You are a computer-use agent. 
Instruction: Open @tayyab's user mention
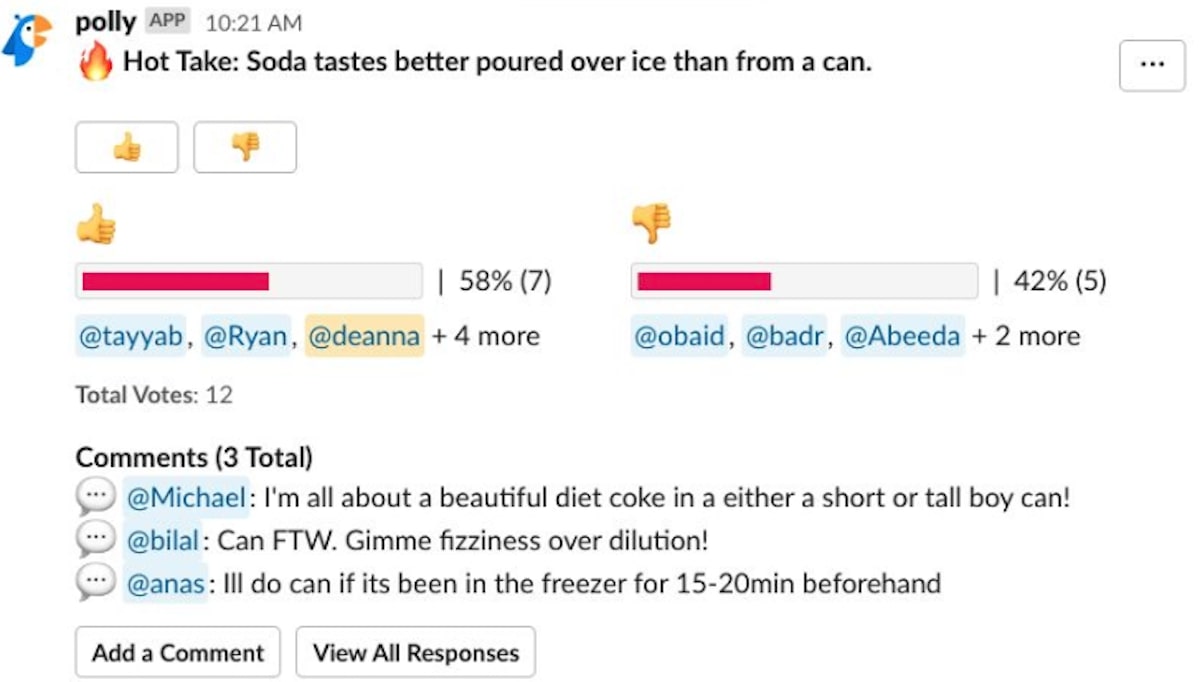coord(130,336)
